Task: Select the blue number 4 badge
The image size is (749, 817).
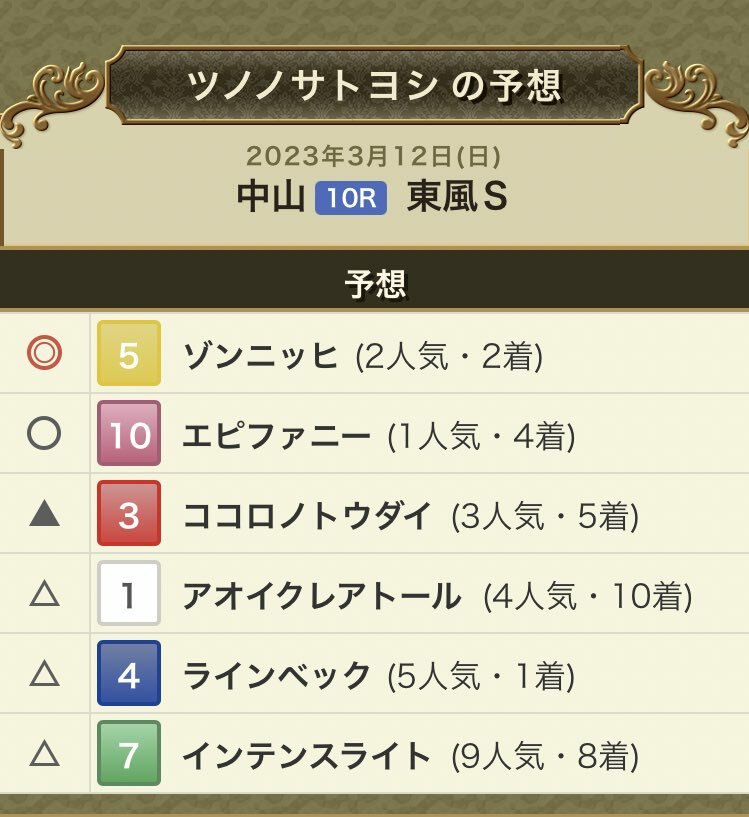Action: pos(129,673)
